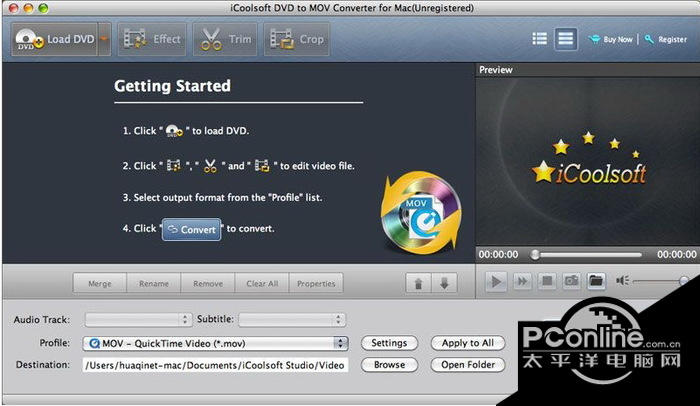Screen dimensions: 700x406
Task: Open the Profile format dropdown
Action: click(215, 343)
